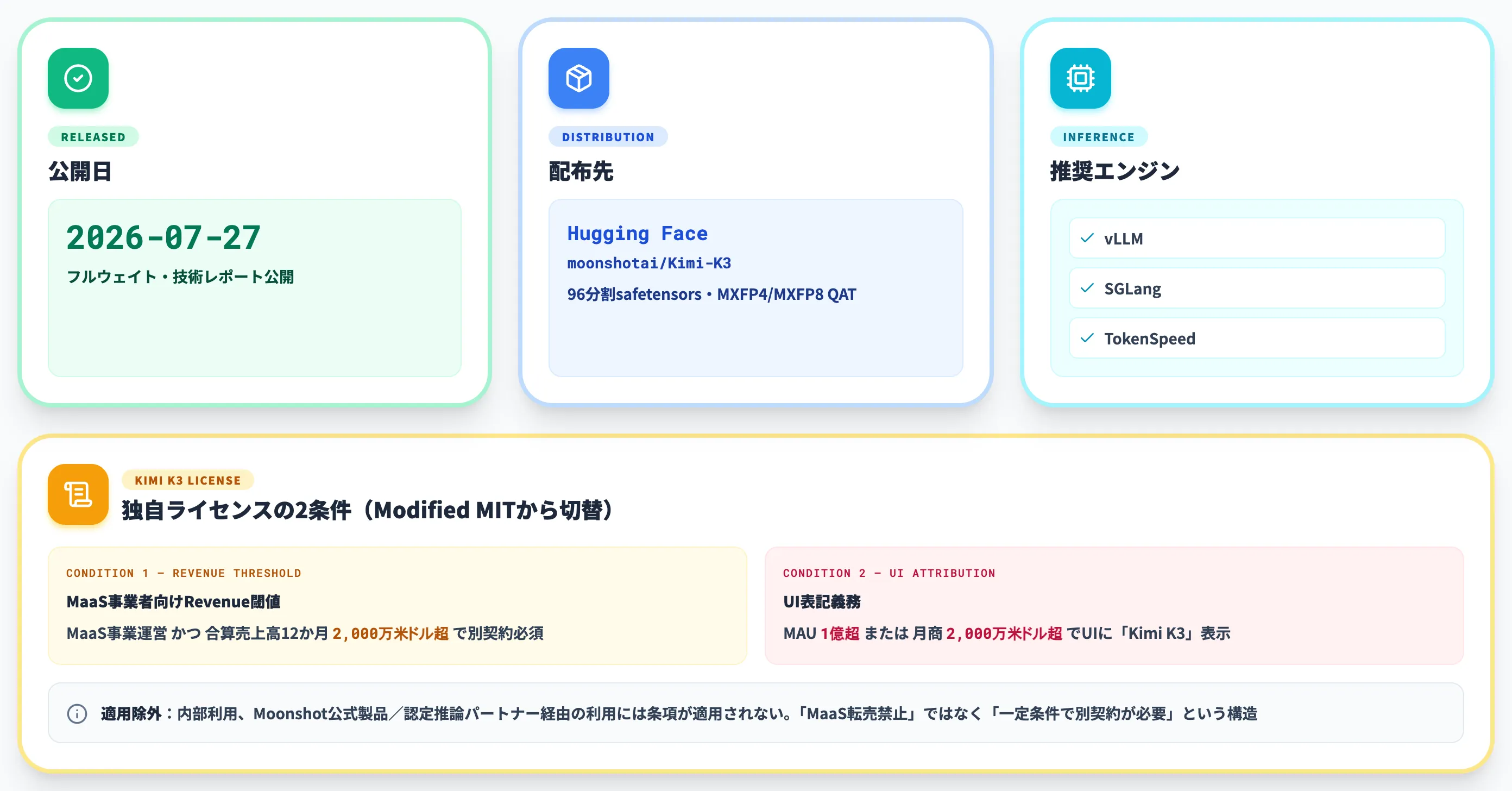Click the release date 2026-07-27
Viewport: 1512px width, 791px height.
[164, 237]
